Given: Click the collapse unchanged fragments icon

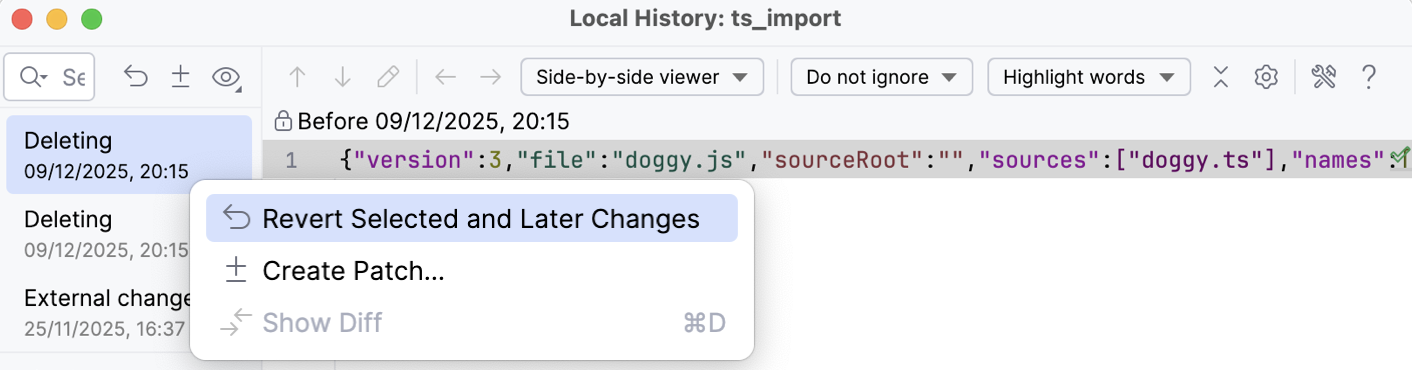Looking at the screenshot, I should click(1221, 77).
